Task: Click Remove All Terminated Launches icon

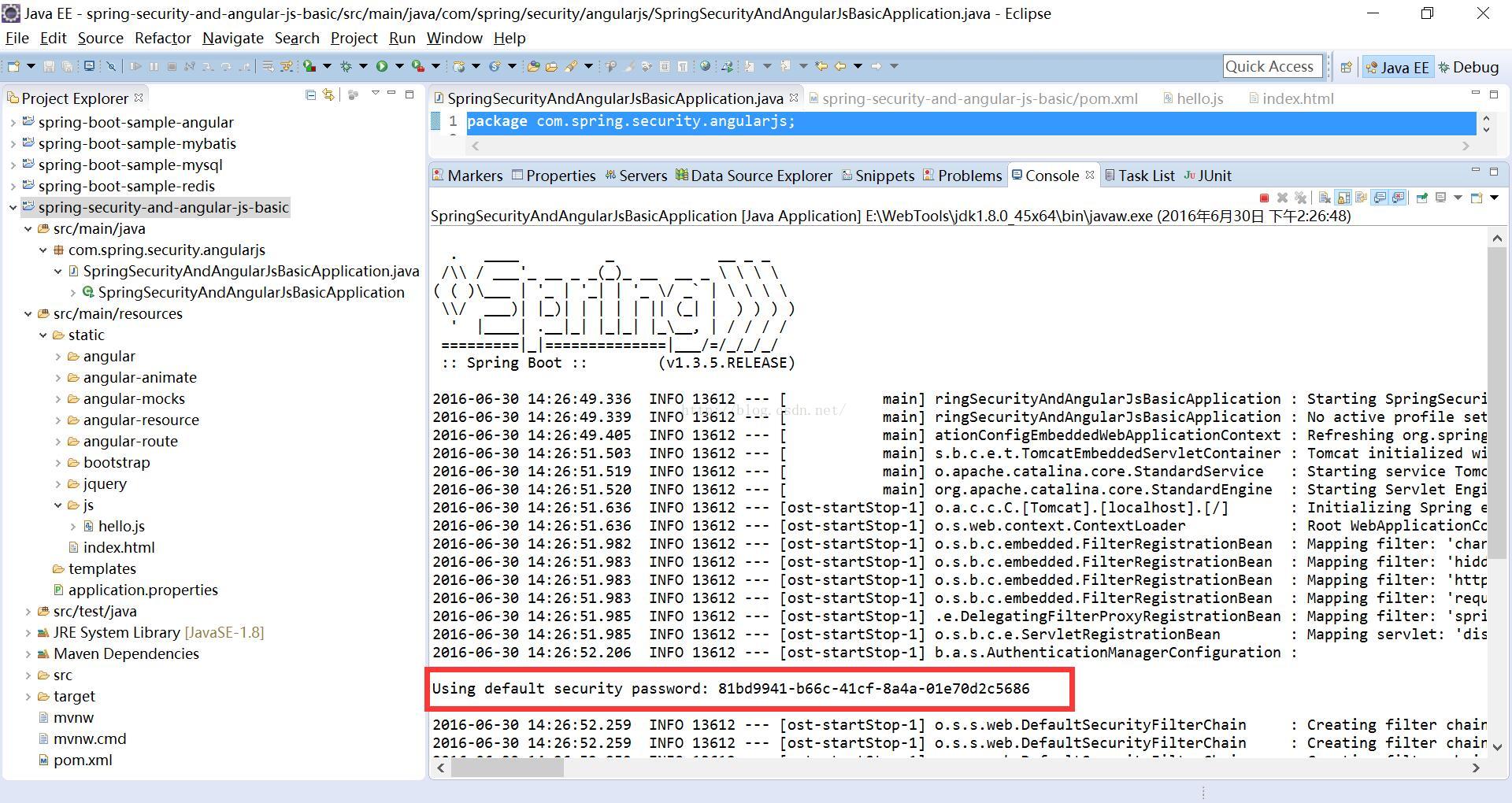Action: coord(1300,198)
